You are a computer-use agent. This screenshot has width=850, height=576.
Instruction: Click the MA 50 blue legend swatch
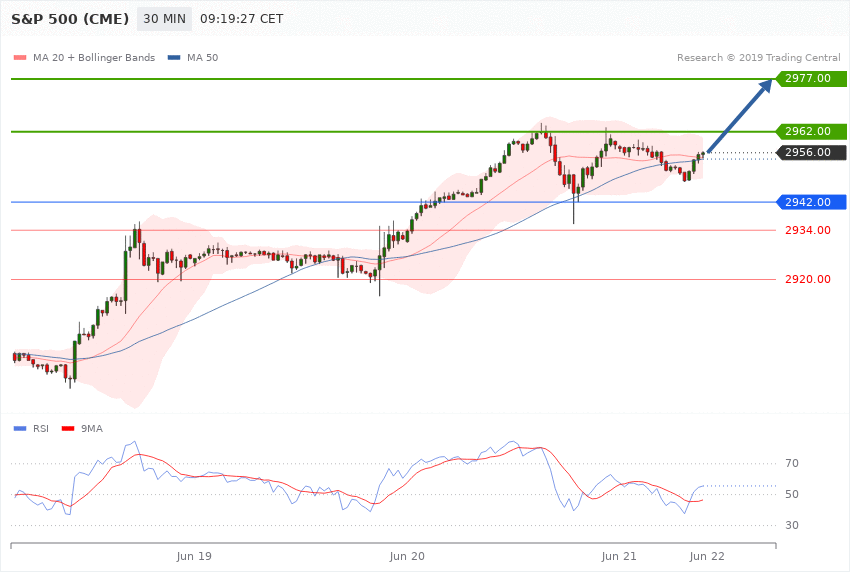(x=174, y=57)
